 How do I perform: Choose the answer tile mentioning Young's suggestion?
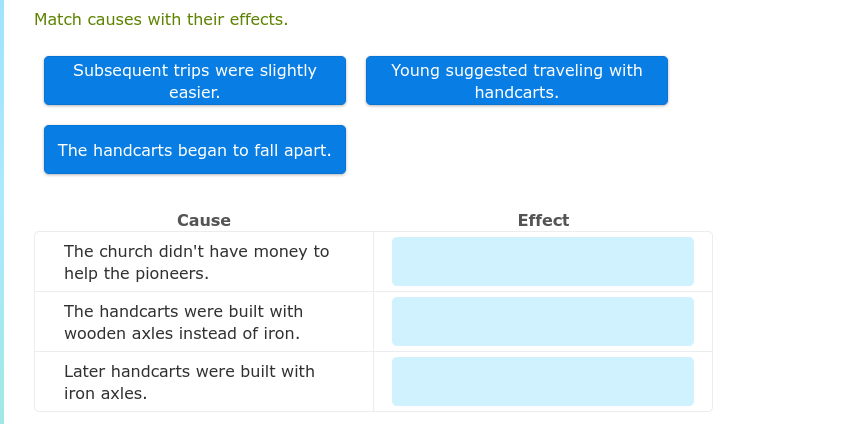coord(516,81)
